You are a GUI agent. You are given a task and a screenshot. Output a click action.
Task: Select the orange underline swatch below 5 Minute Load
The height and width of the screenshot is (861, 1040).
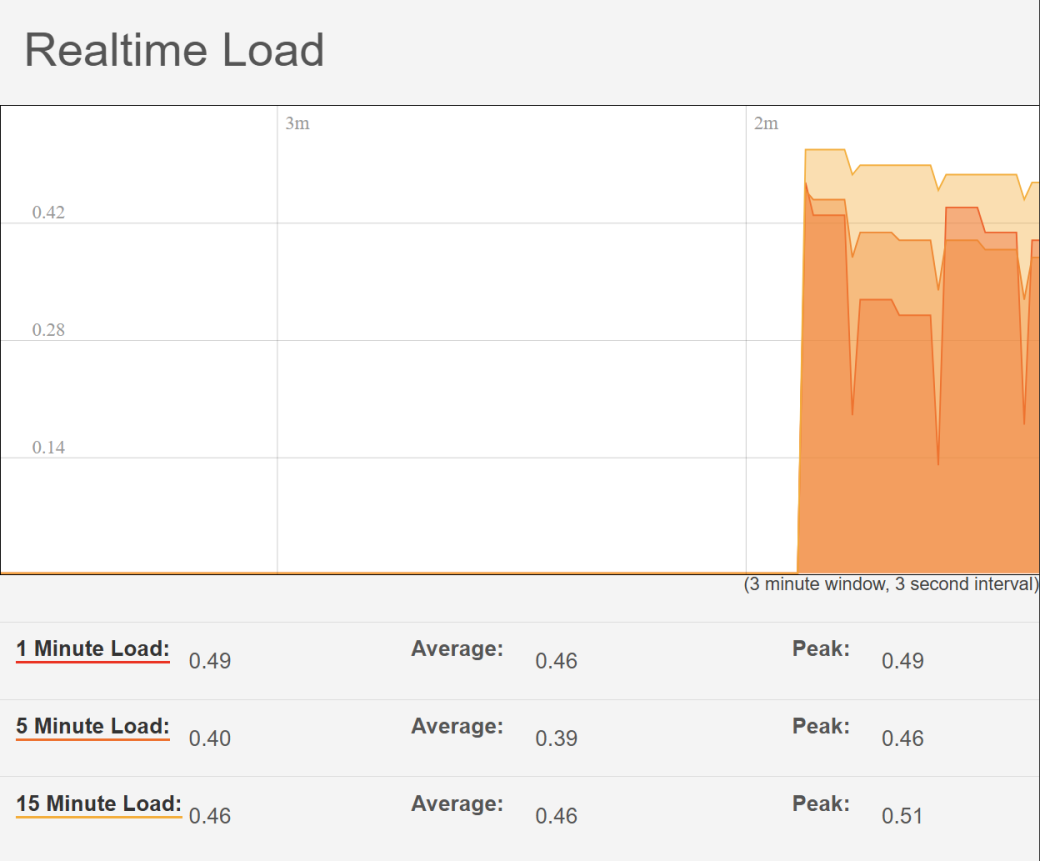pyautogui.click(x=92, y=740)
